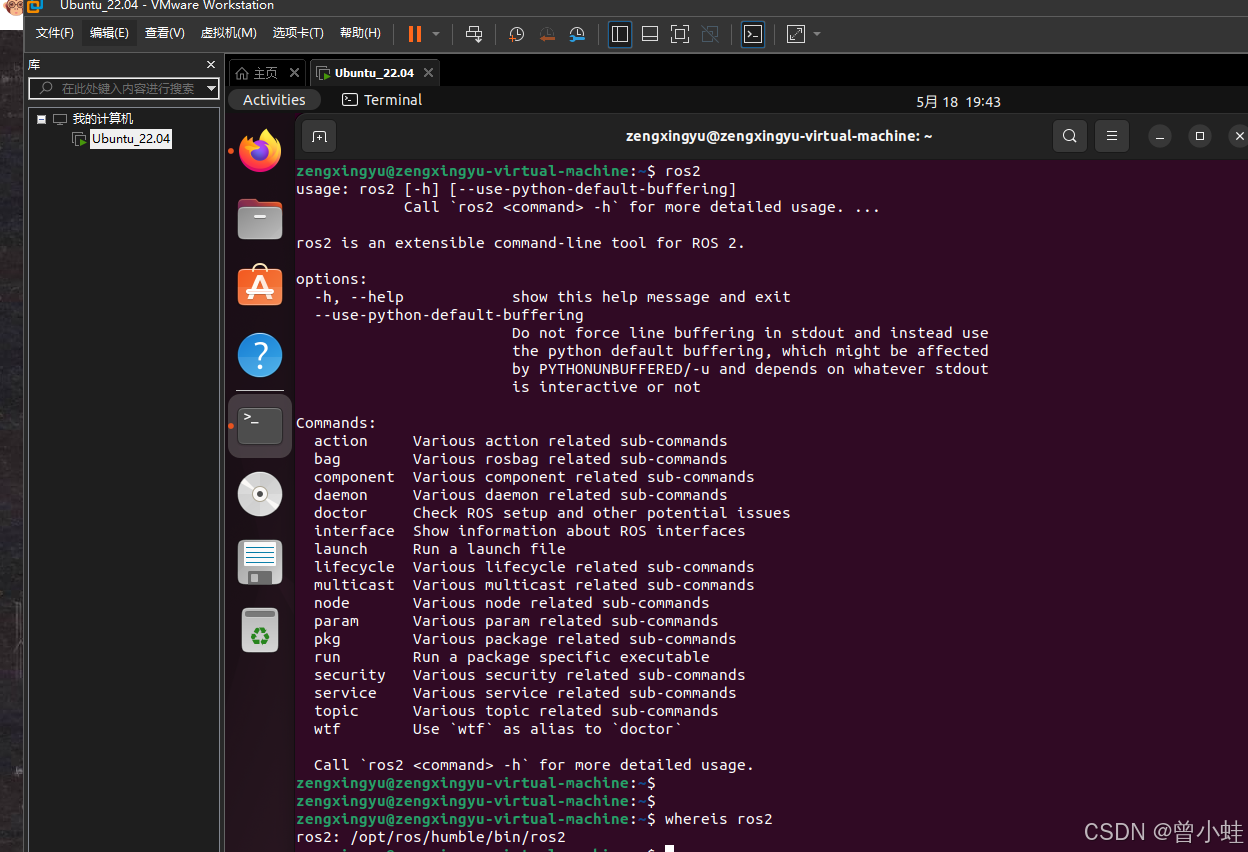Select 我的计算机 in the library tree
1248x852 pixels.
tap(102, 119)
